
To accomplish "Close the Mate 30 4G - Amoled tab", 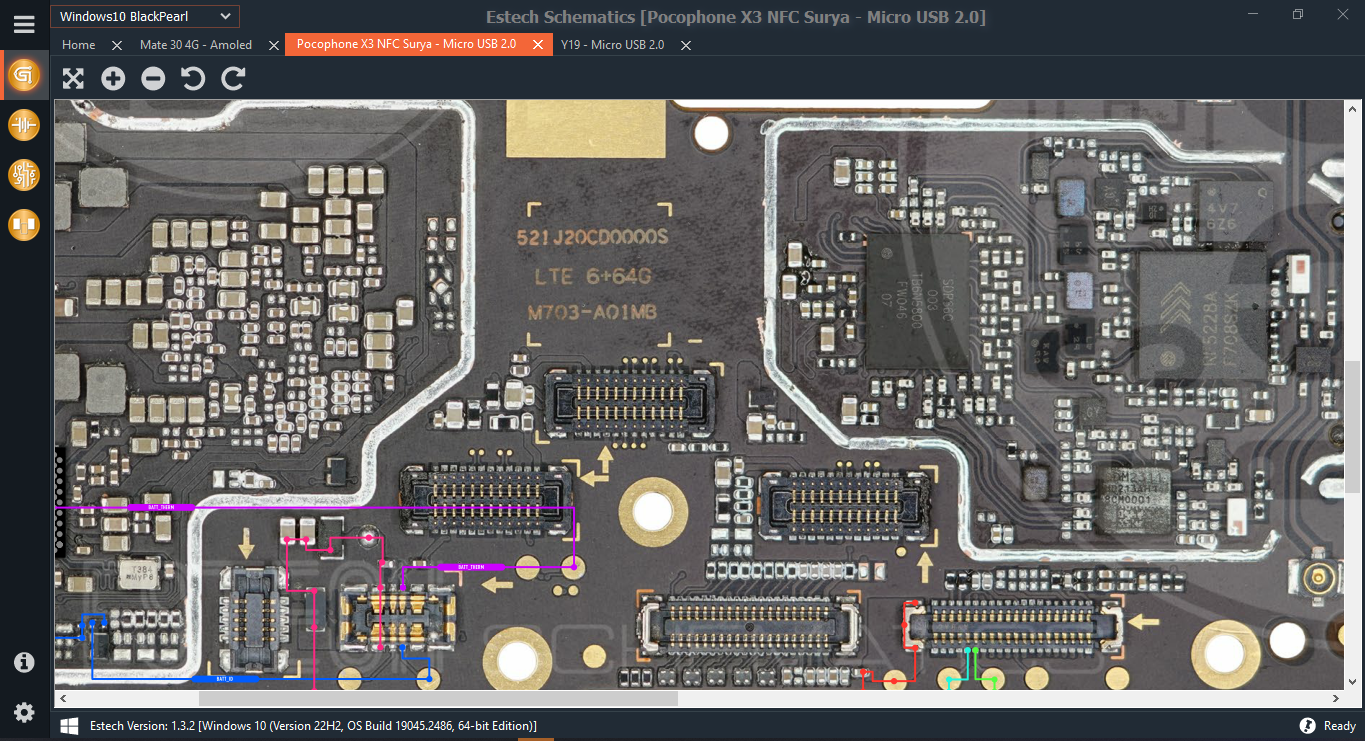I will [x=273, y=45].
